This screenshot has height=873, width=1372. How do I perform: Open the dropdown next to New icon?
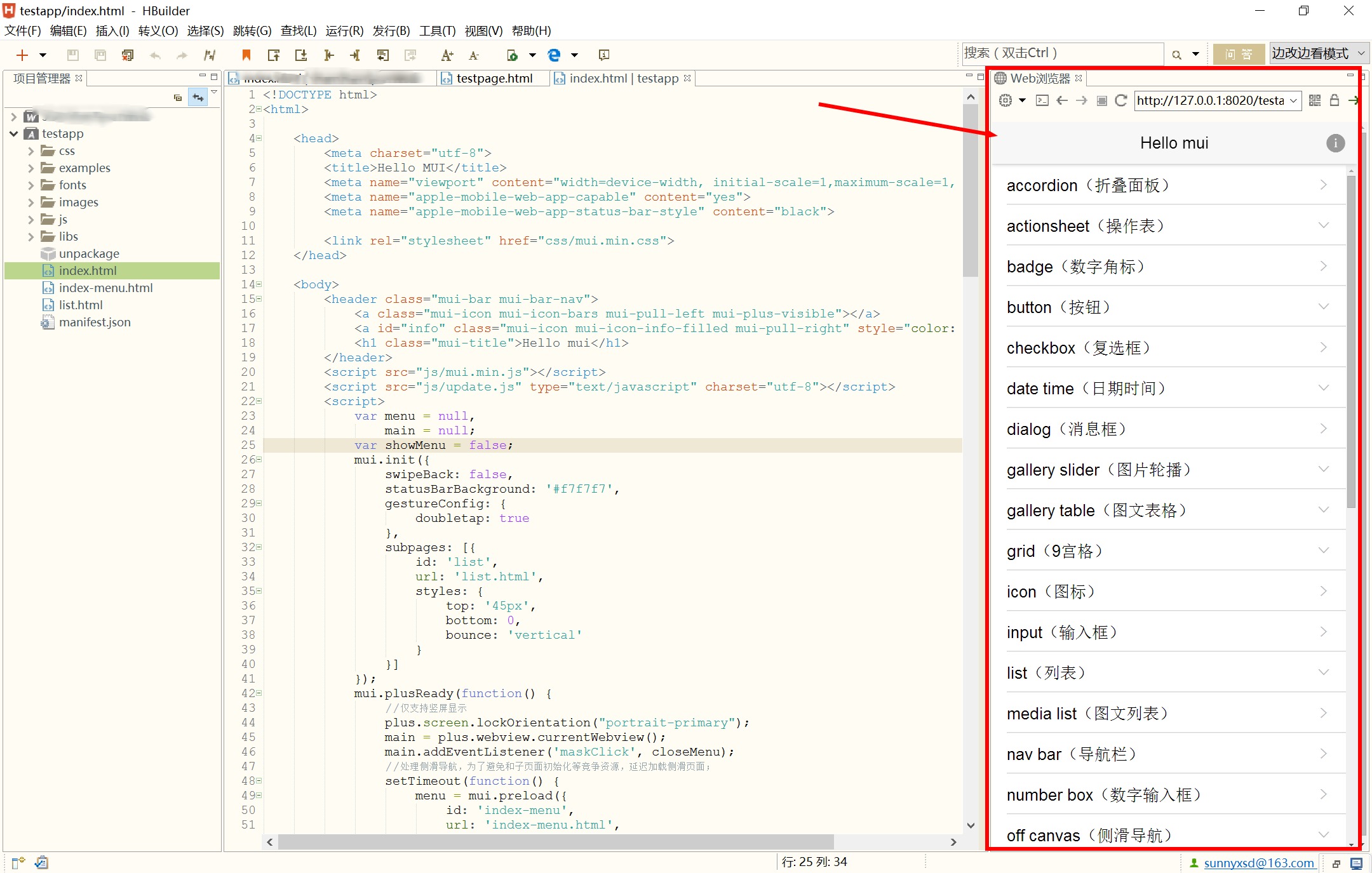43,55
